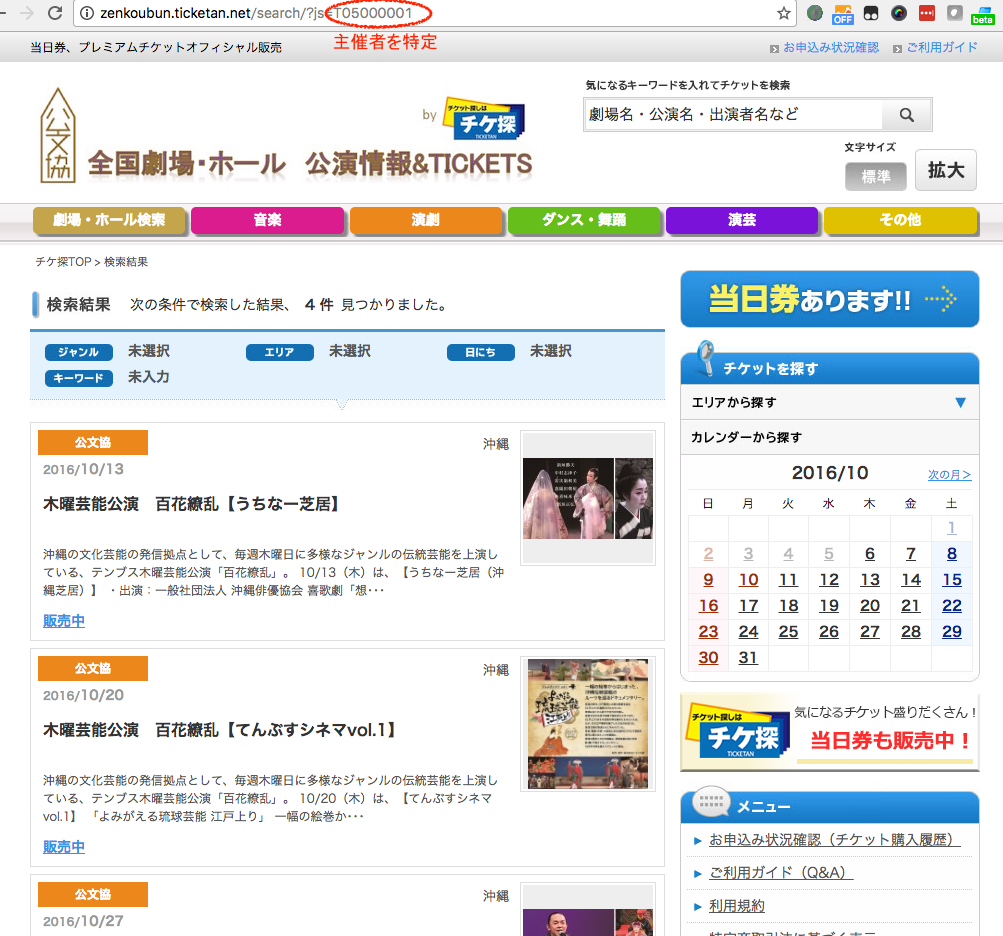Screen dimensions: 1003x936
Task: Set text size to 拡大
Action: click(x=945, y=171)
